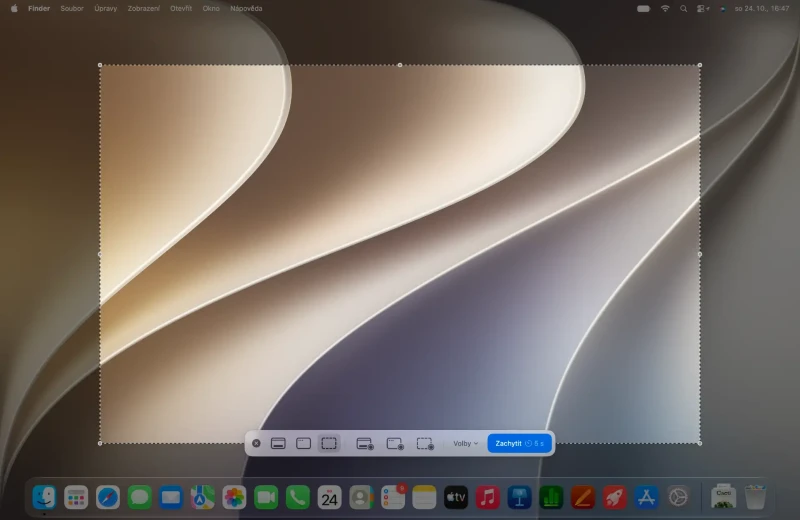Open the Wi-Fi status menu
The height and width of the screenshot is (520, 800).
[x=665, y=8]
